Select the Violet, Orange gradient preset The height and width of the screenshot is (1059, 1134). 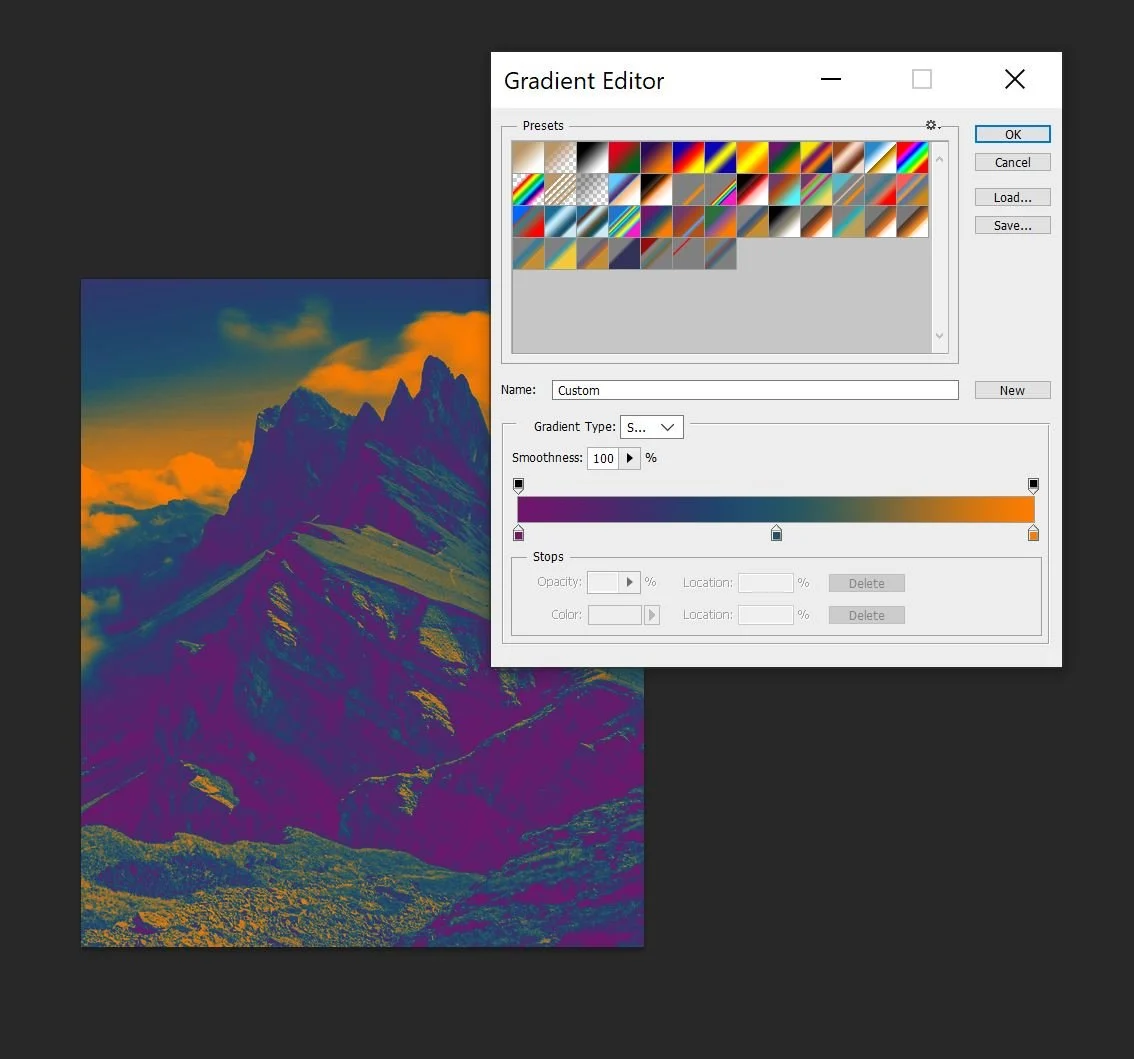[x=656, y=156]
